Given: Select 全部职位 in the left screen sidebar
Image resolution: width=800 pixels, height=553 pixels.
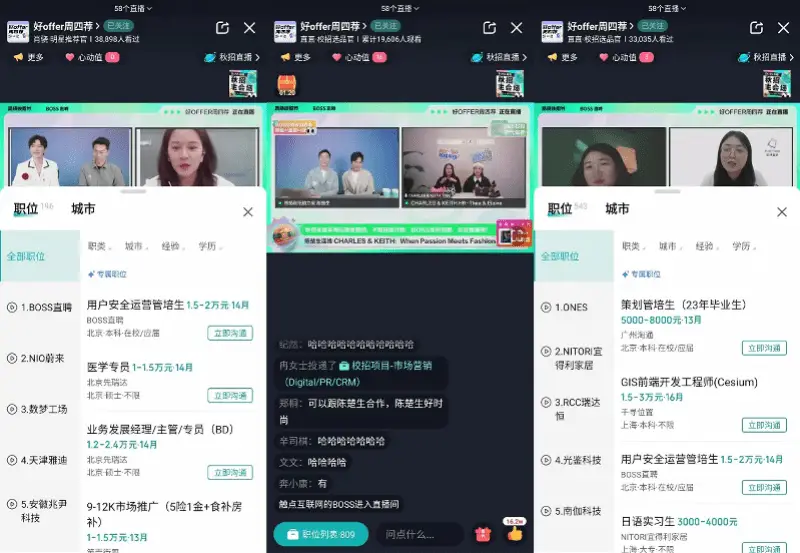Looking at the screenshot, I should [40, 256].
